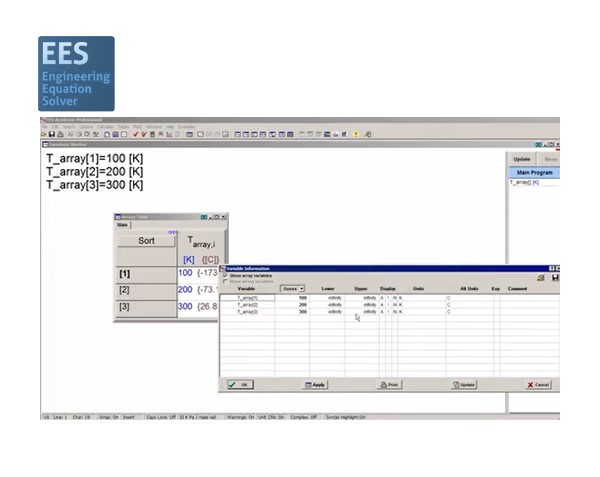Open the Examples menu
Image resolution: width=600 pixels, height=477 pixels.
[x=186, y=127]
